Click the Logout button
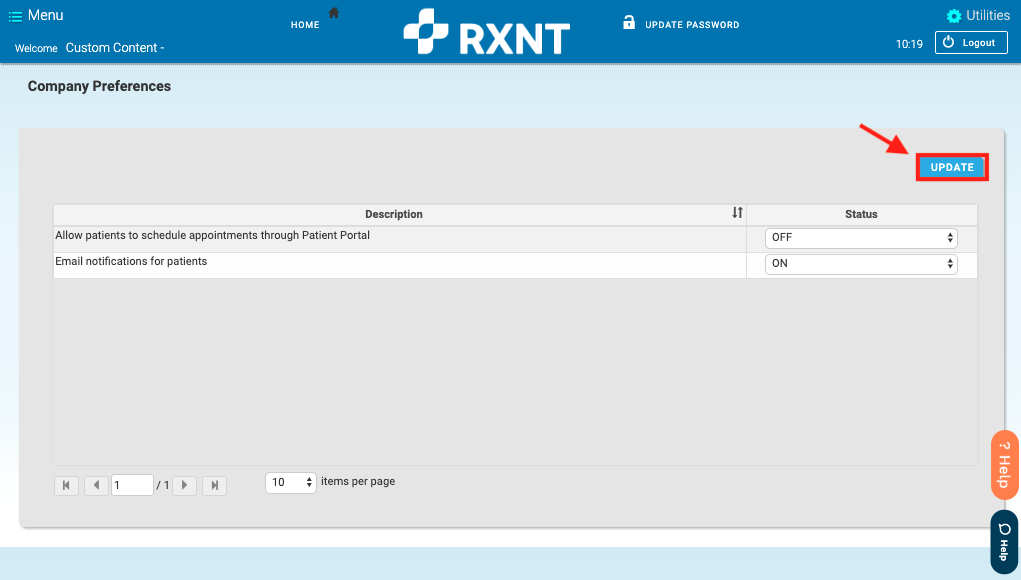1021x580 pixels. click(972, 43)
